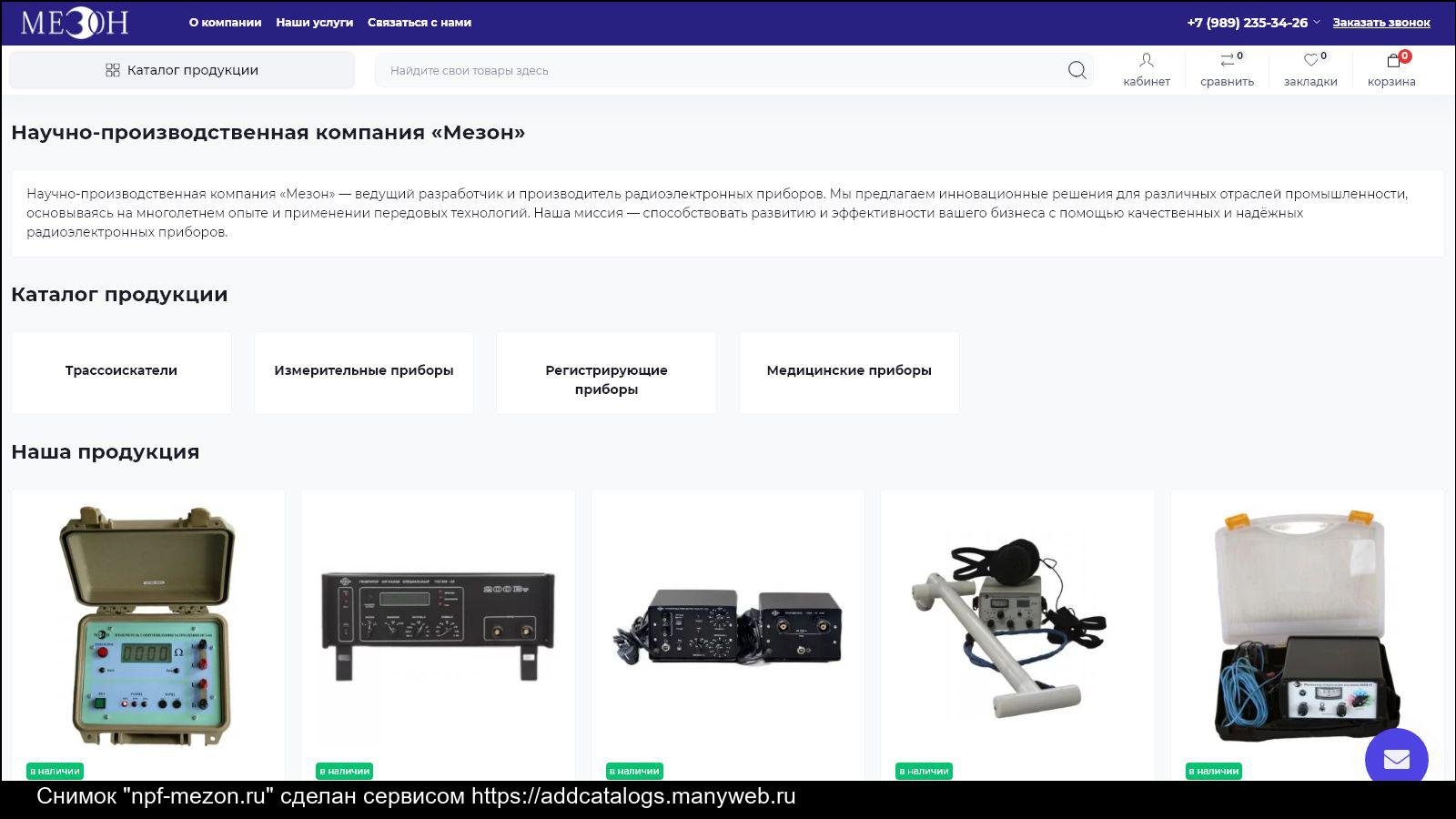Open the О компании menu item
The width and height of the screenshot is (1456, 819).
[225, 23]
